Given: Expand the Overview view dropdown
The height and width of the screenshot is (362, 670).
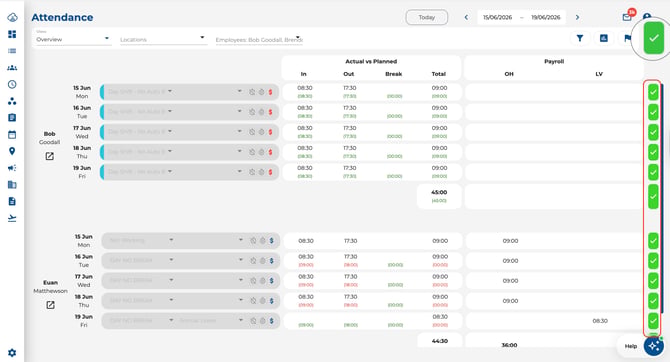Looking at the screenshot, I should (73, 39).
